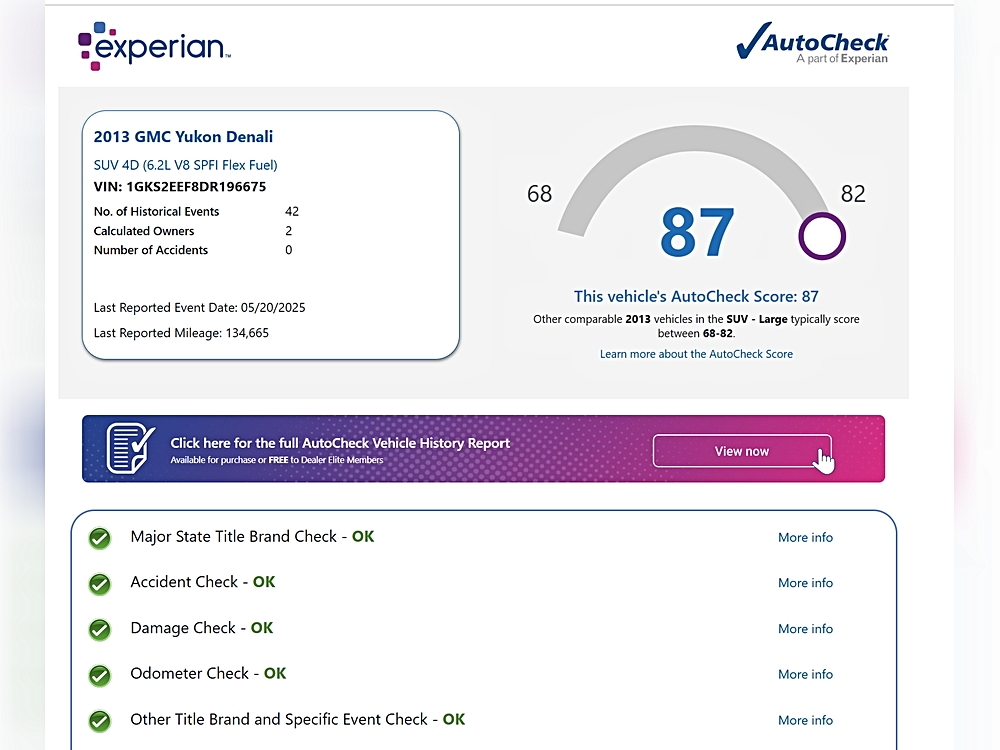Open Learn more about the AutoCheck Score

[x=696, y=354]
